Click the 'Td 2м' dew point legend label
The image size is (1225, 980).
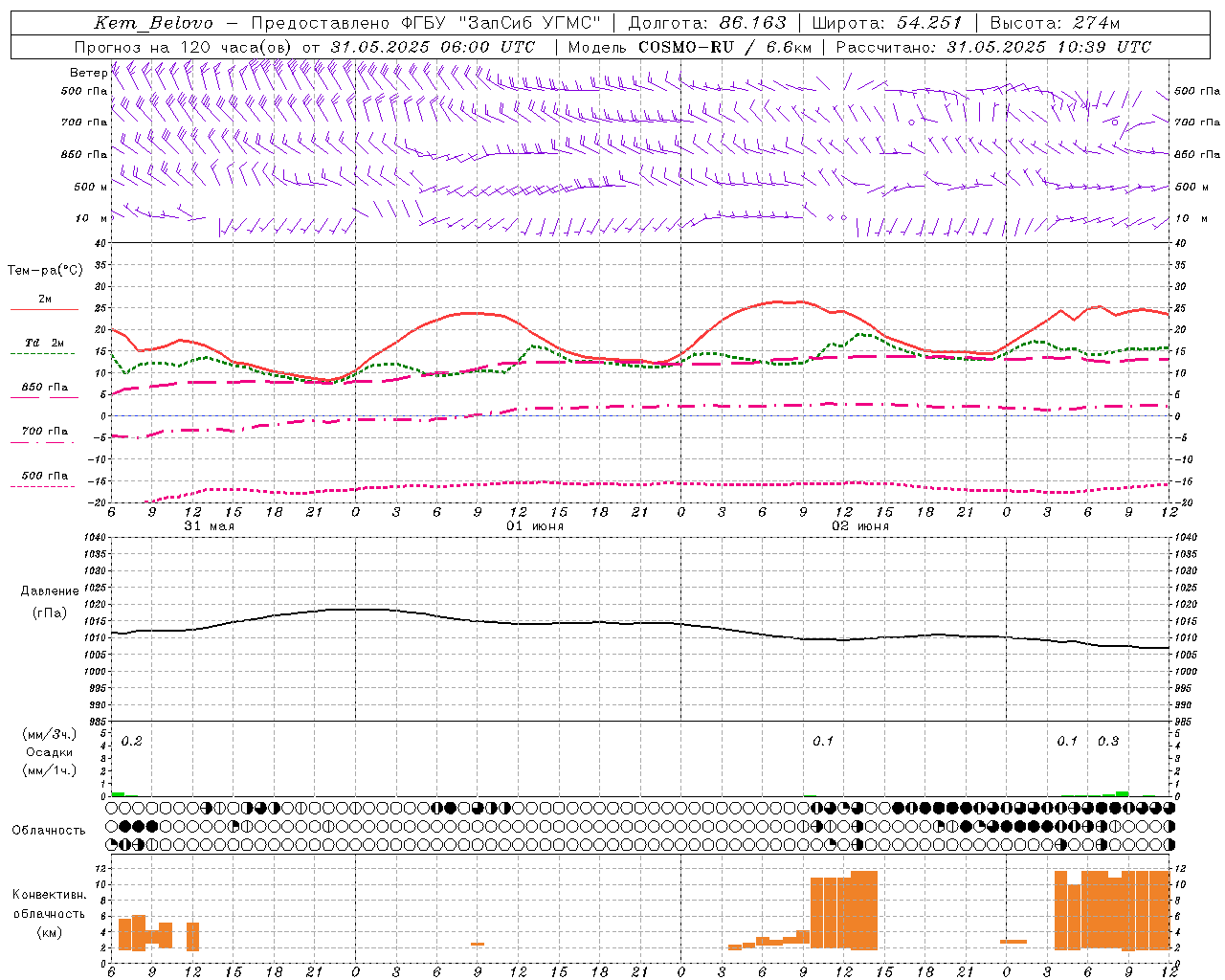coord(44,343)
